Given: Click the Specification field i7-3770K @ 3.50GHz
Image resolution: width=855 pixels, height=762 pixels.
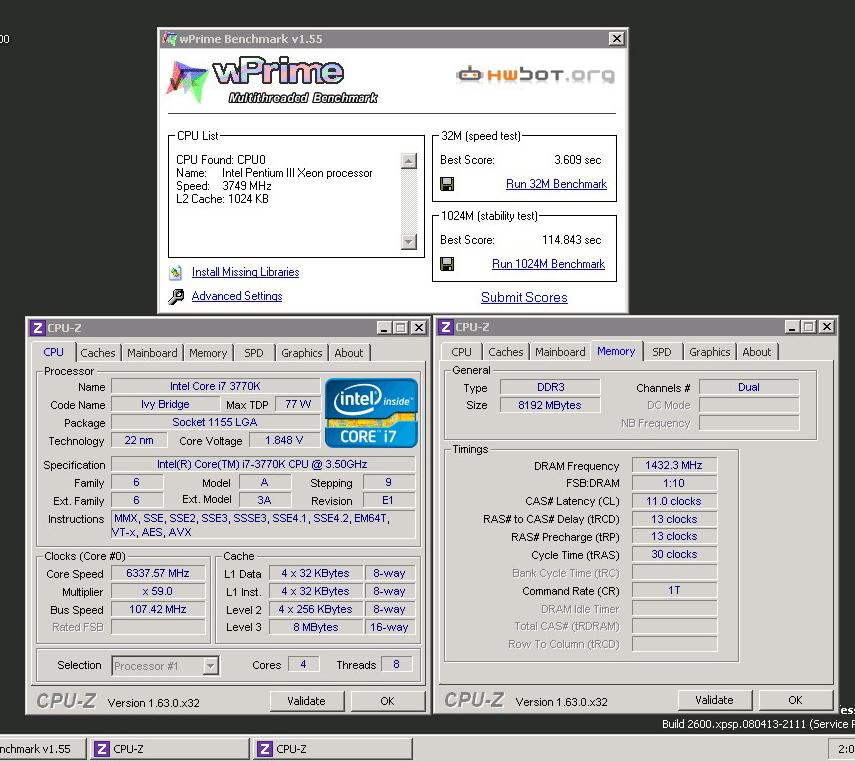Looking at the screenshot, I should tap(263, 465).
